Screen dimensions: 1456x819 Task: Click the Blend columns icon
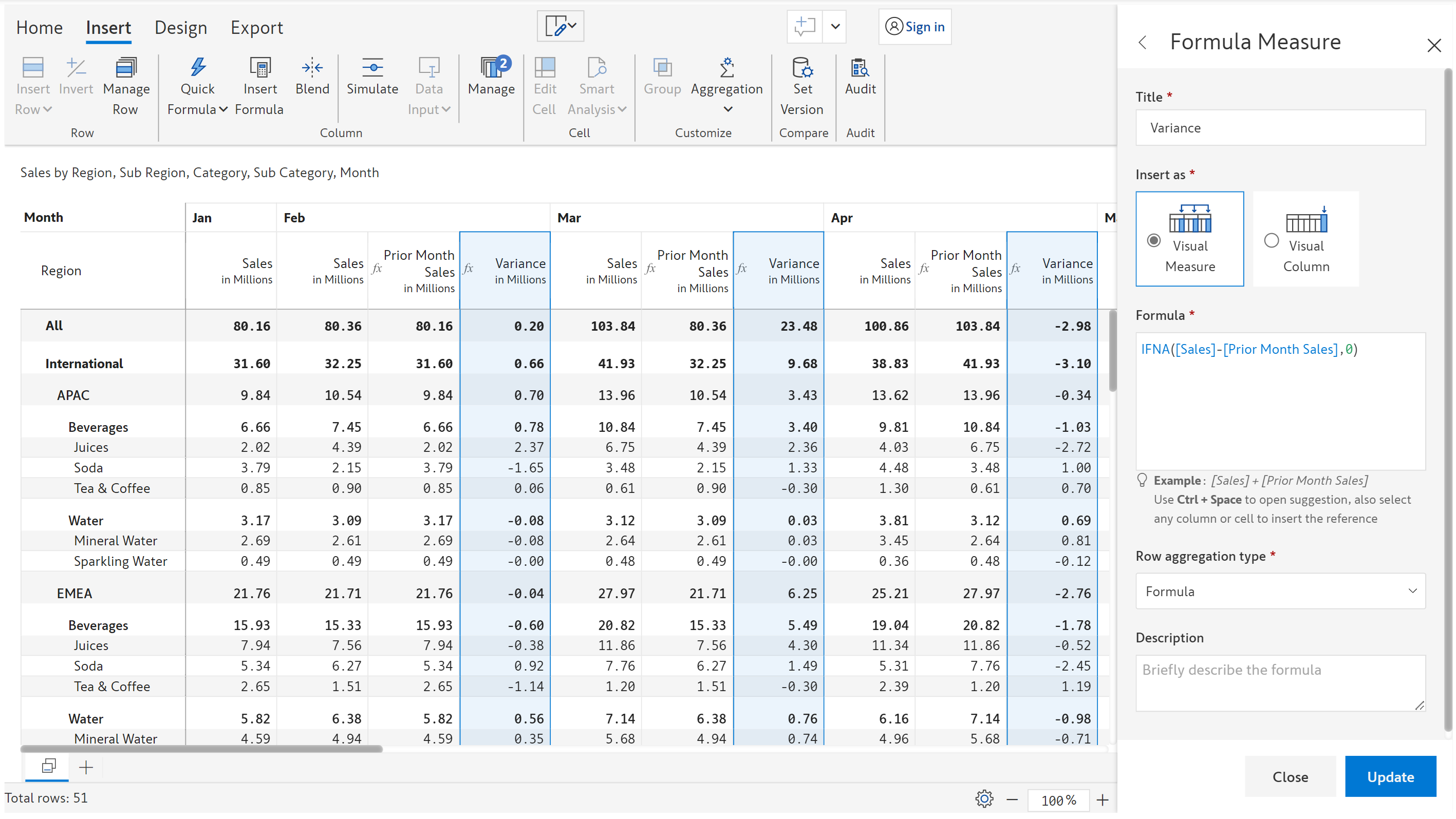pos(311,68)
